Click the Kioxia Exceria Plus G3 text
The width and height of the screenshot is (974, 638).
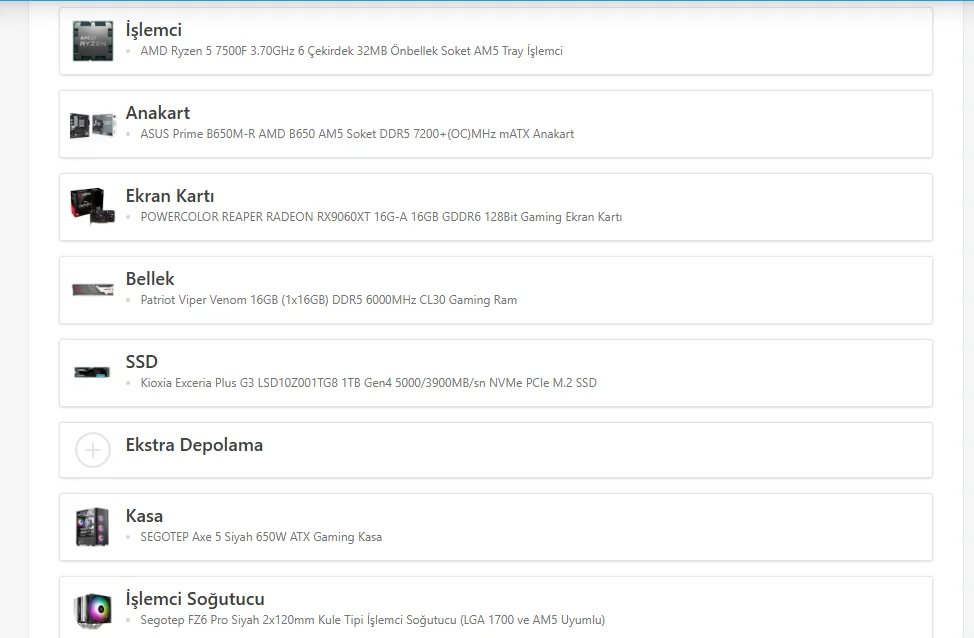[x=368, y=383]
